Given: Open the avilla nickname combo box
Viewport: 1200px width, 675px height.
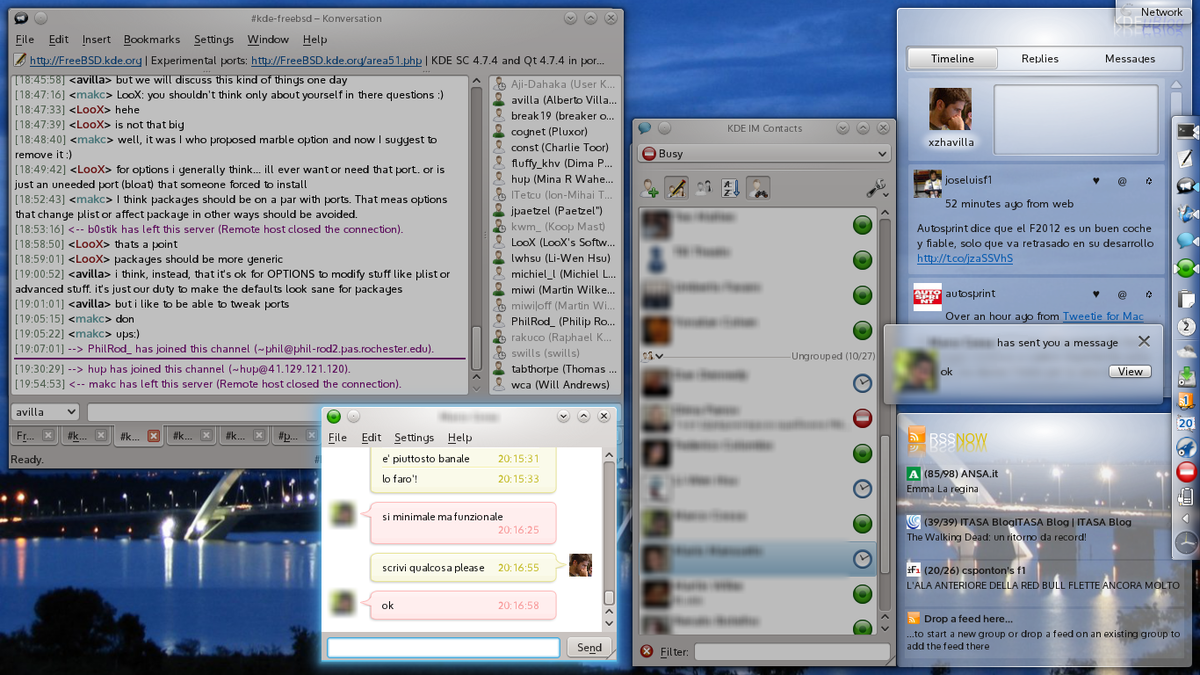Looking at the screenshot, I should (x=45, y=412).
